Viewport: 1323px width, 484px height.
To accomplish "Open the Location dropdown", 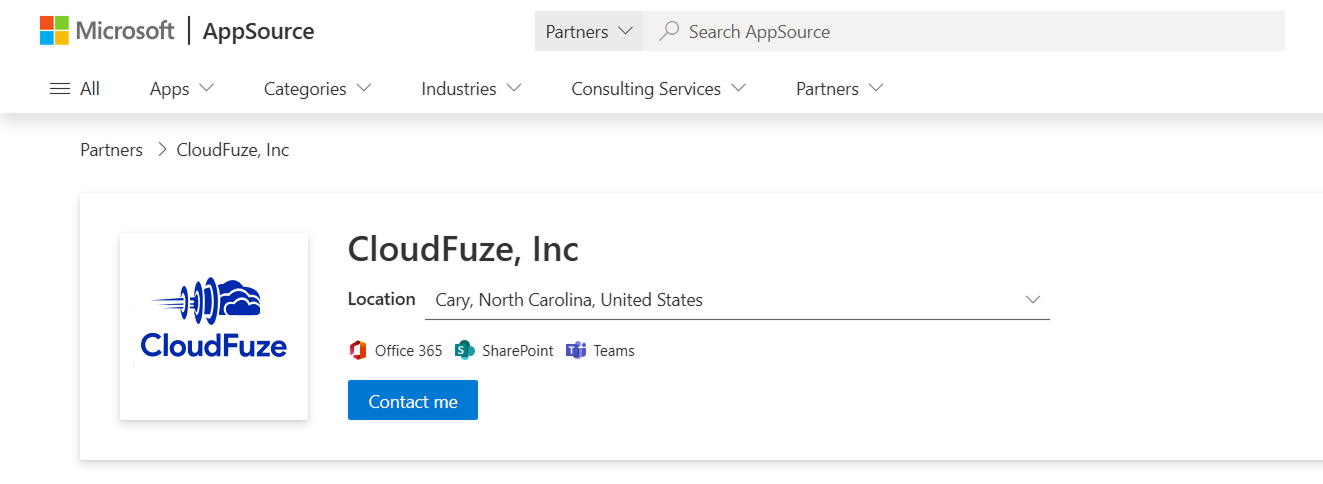I will [x=737, y=300].
